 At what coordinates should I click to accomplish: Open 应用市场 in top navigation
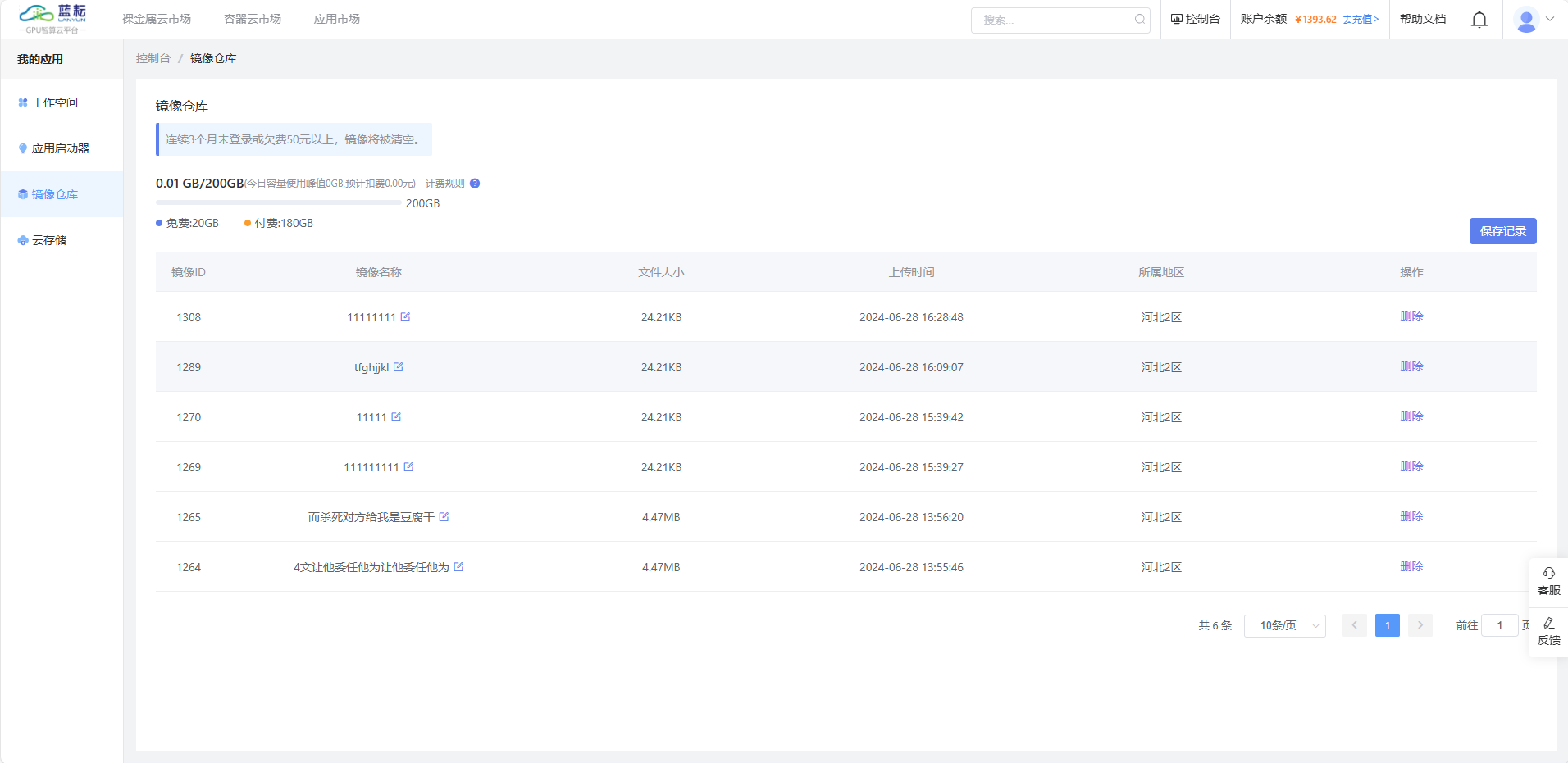click(337, 19)
